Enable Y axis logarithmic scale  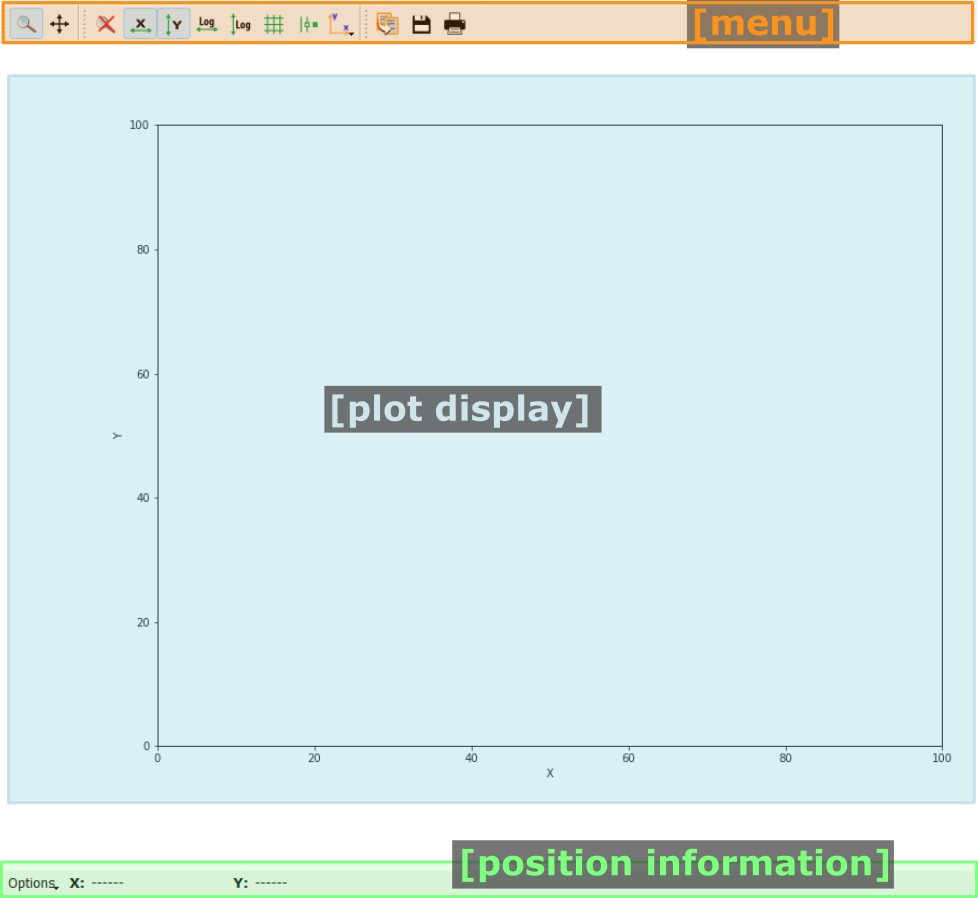[x=240, y=24]
